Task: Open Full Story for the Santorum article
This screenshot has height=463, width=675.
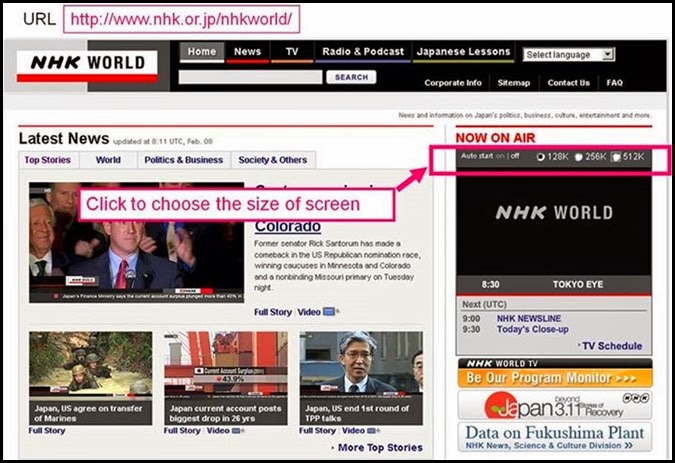Action: (273, 312)
